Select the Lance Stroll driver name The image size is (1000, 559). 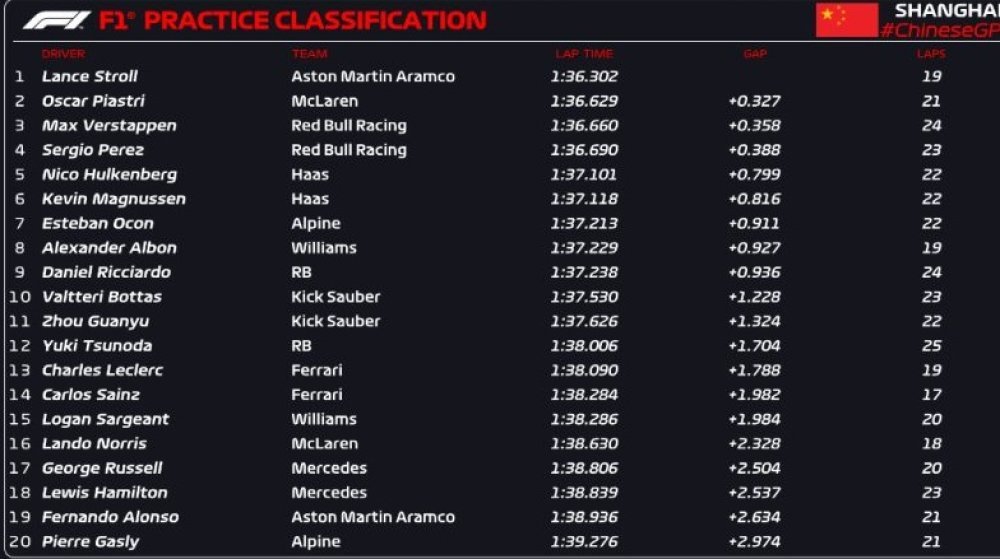pyautogui.click(x=90, y=76)
